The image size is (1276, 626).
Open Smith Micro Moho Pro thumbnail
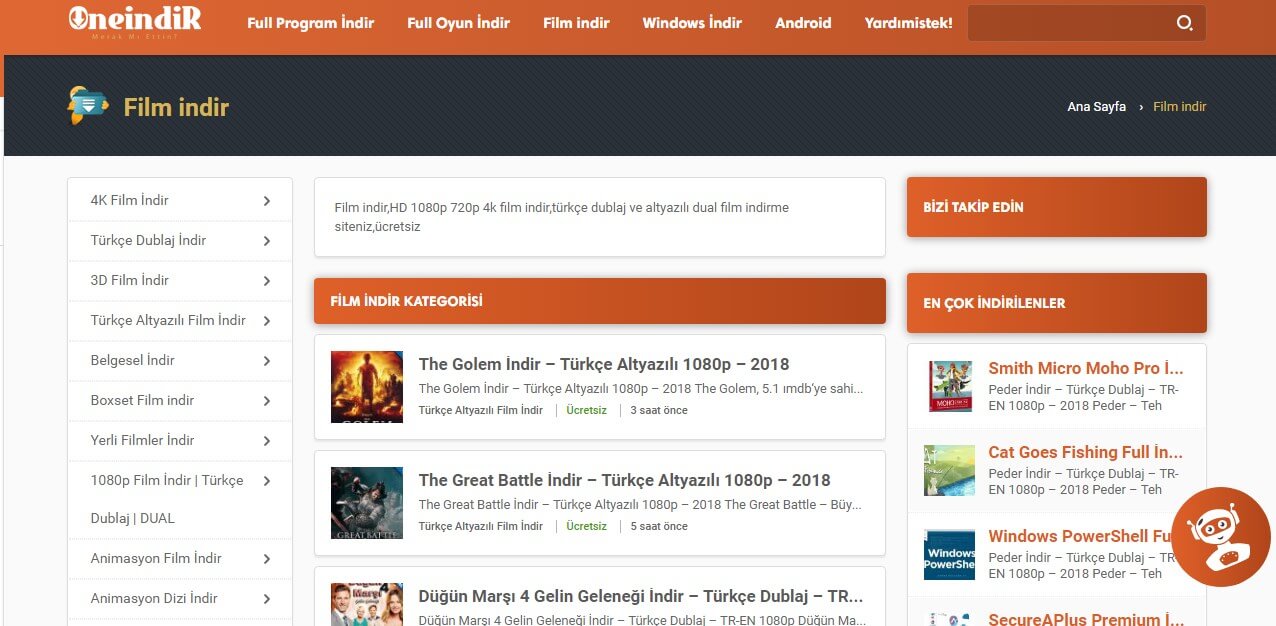pos(950,387)
